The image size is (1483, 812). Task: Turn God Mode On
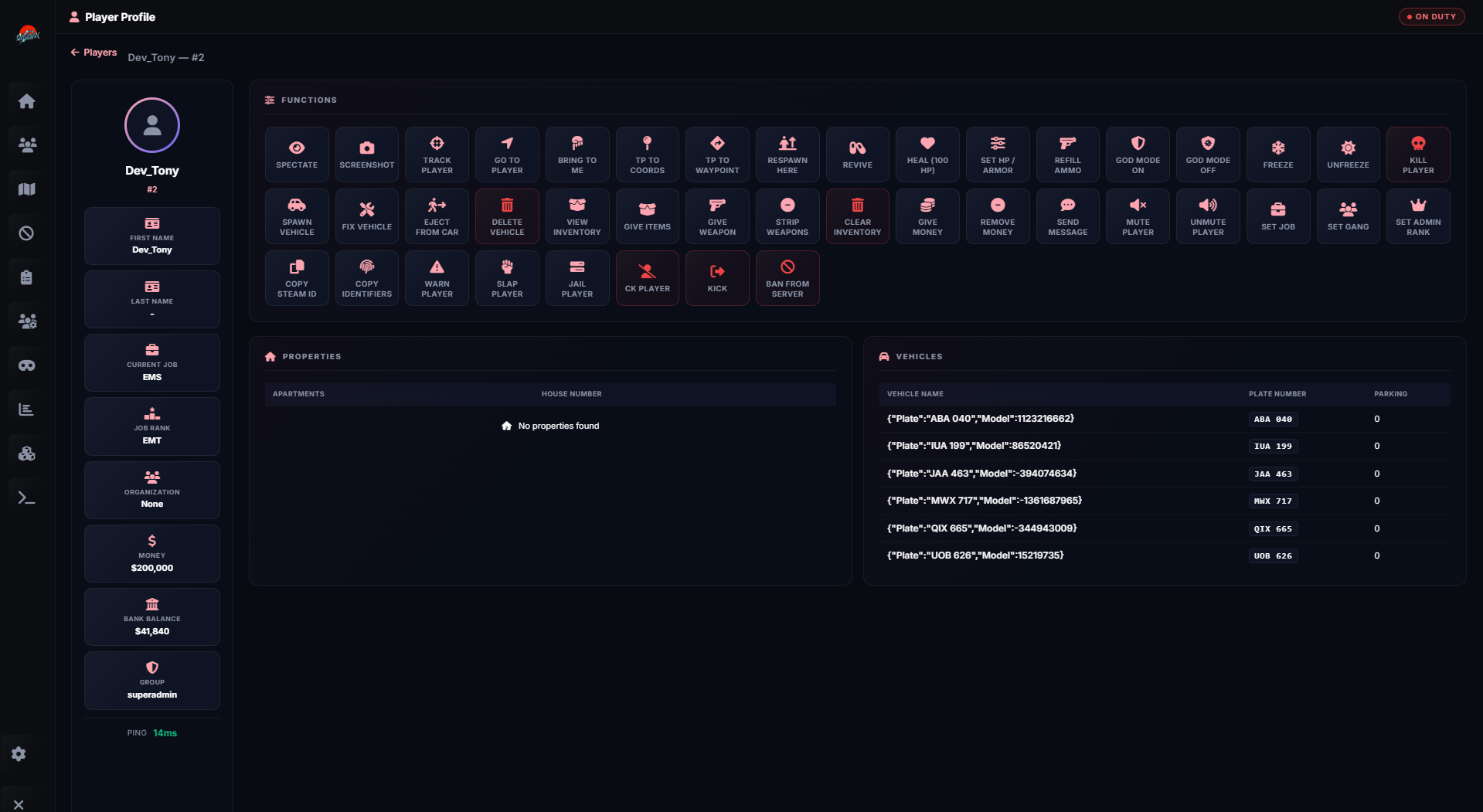click(1138, 155)
